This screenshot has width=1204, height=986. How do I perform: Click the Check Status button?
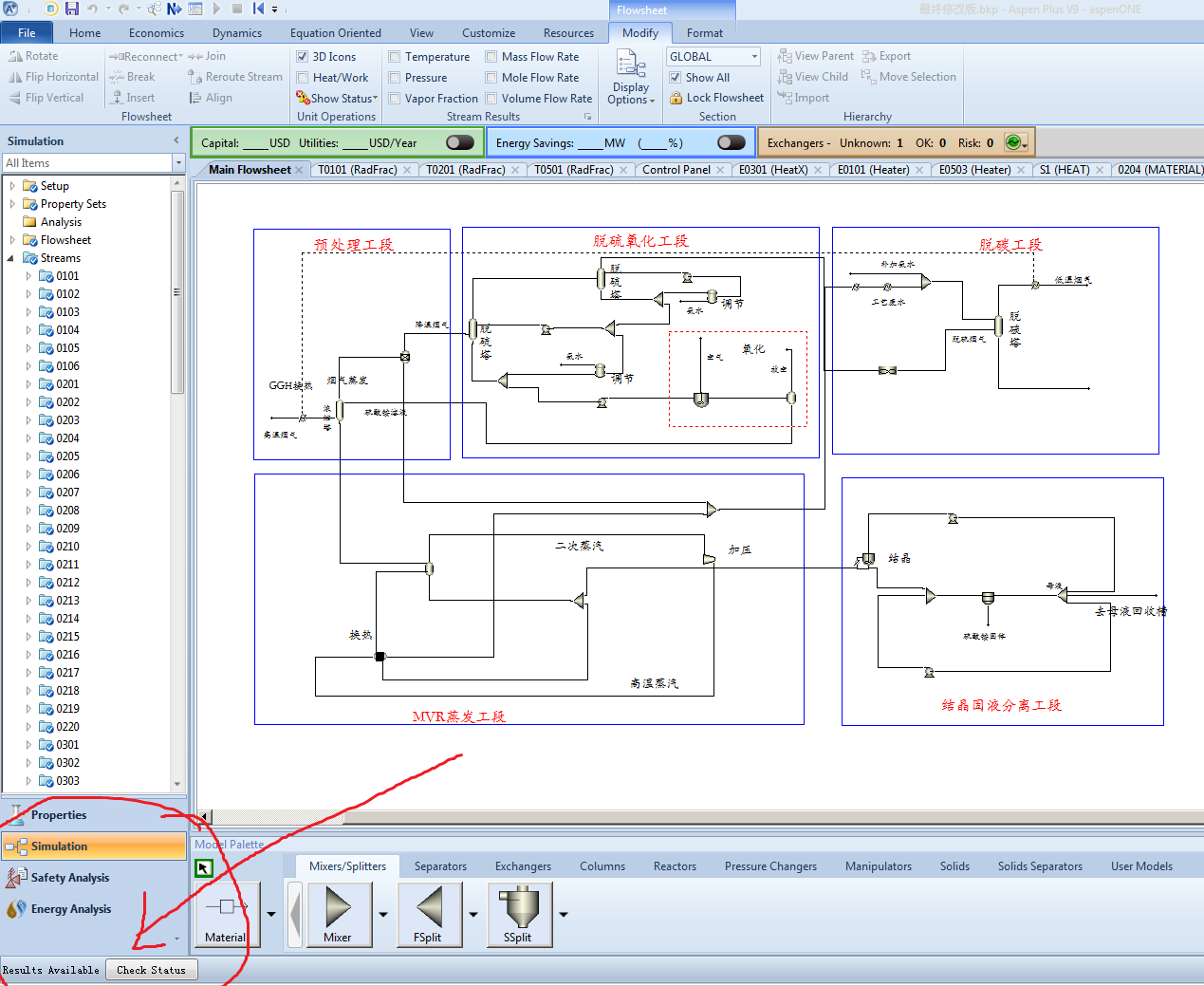click(x=152, y=970)
